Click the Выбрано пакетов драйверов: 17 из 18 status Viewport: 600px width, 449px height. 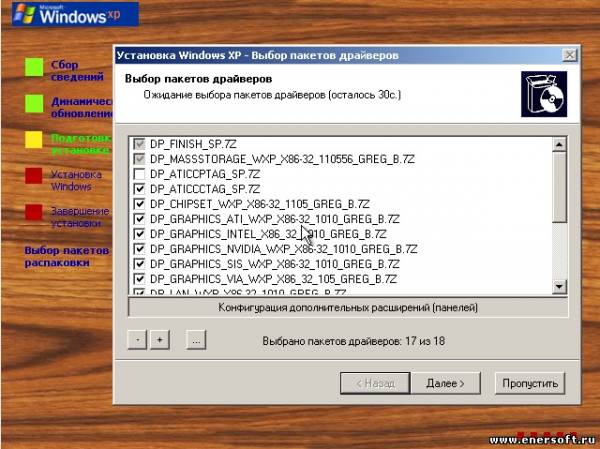coord(354,341)
